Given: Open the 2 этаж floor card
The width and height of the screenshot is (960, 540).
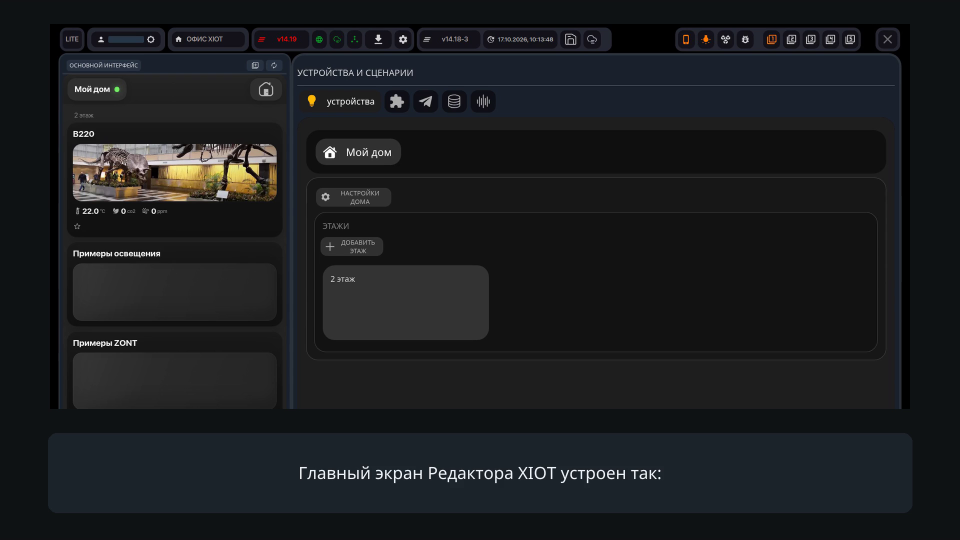Looking at the screenshot, I should 406,302.
